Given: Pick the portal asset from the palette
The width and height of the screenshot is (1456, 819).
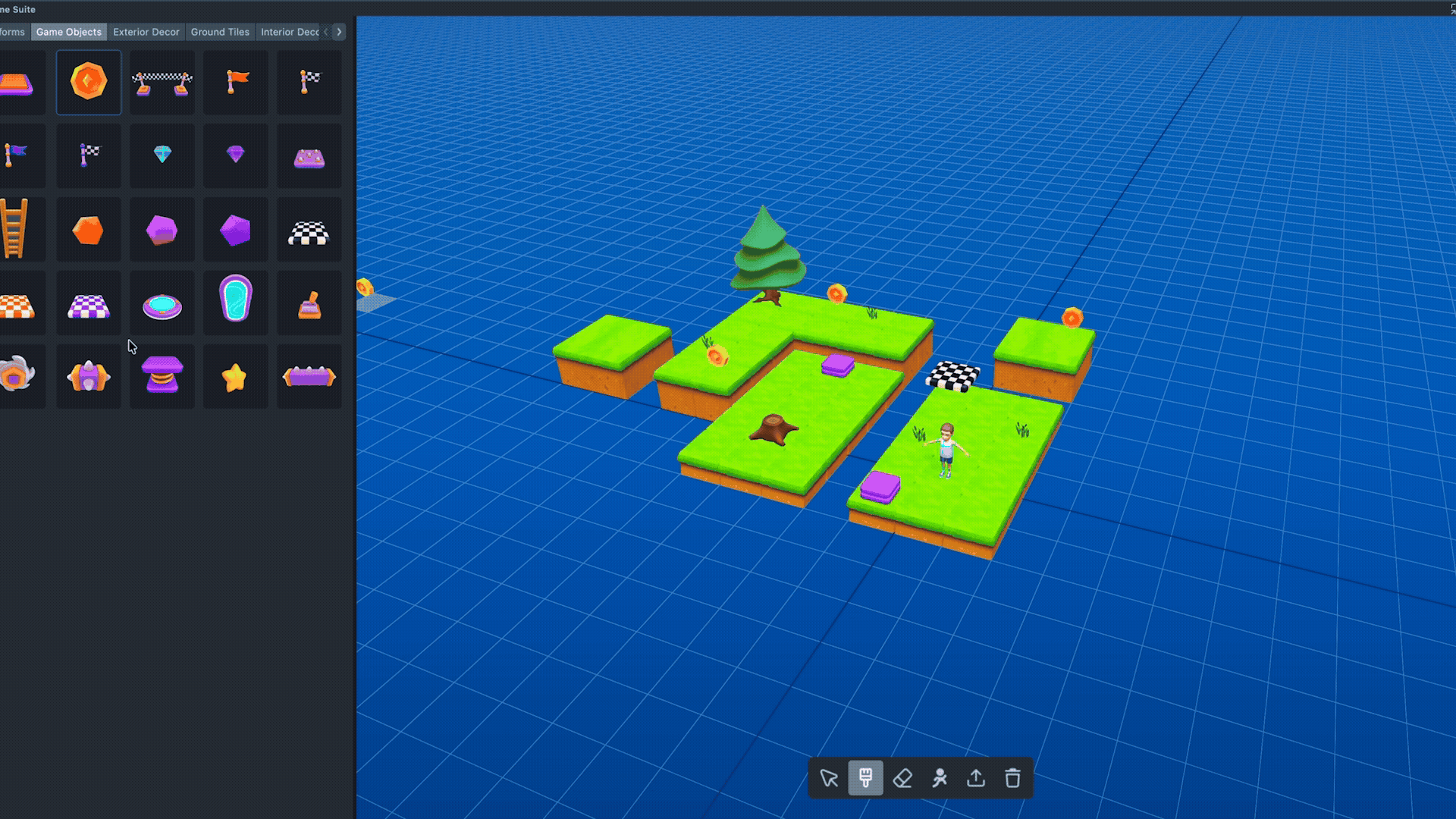Looking at the screenshot, I should (235, 303).
